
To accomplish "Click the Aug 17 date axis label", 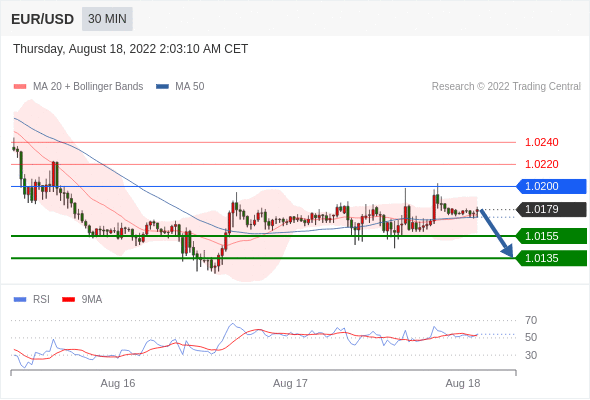I will [x=290, y=383].
